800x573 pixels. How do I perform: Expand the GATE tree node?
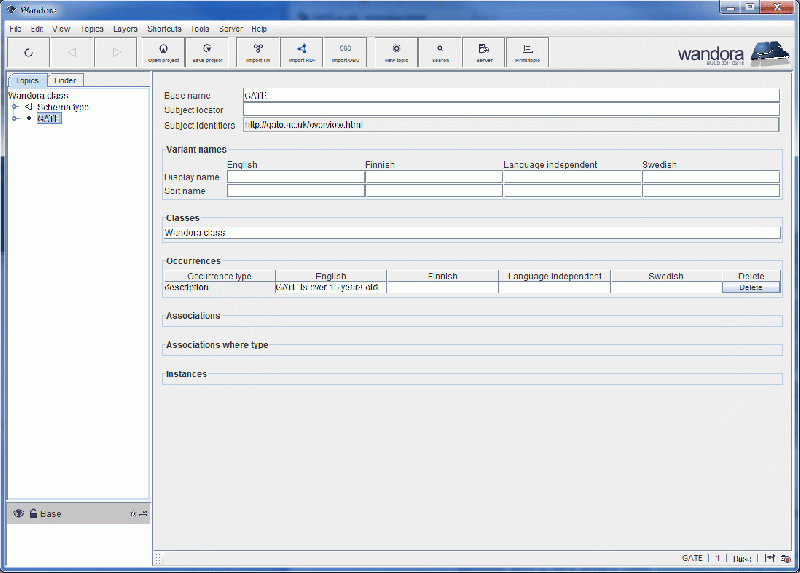[15, 118]
